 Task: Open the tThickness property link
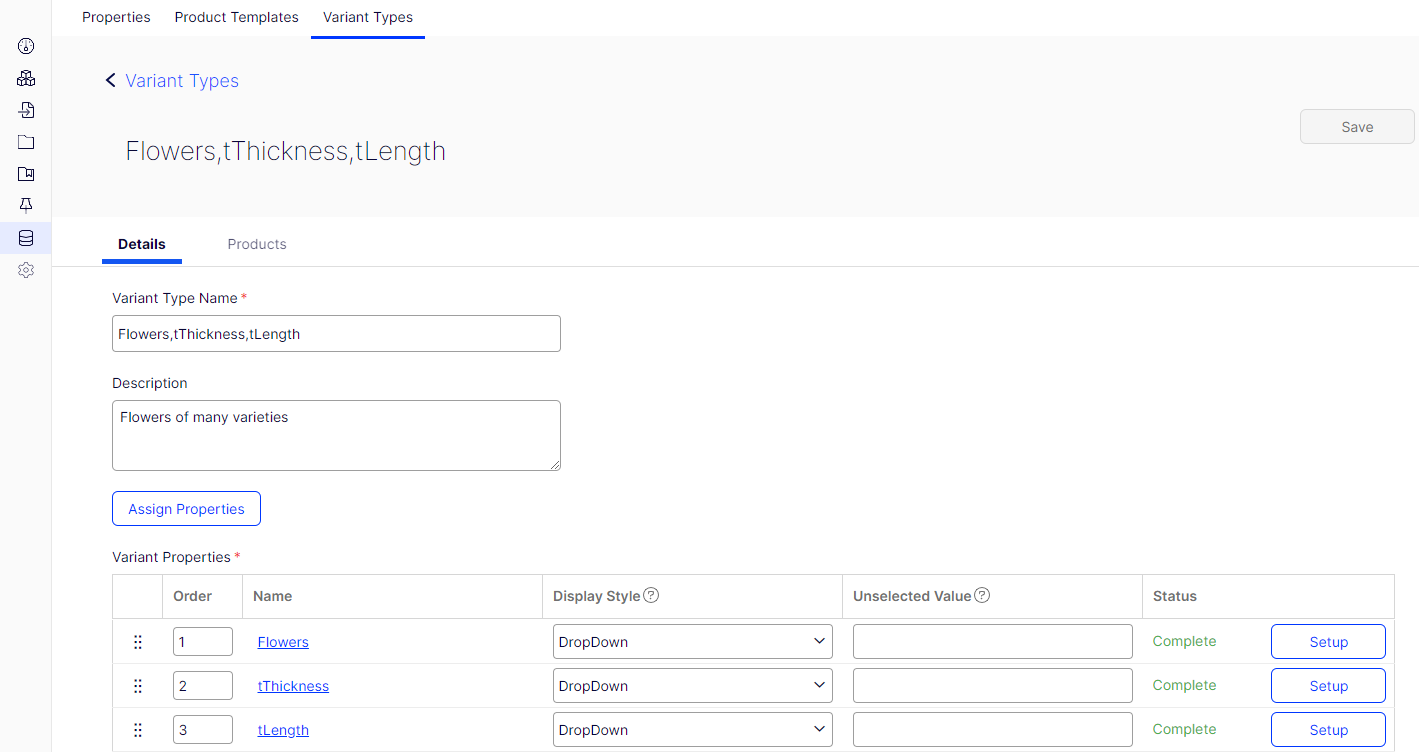point(293,686)
